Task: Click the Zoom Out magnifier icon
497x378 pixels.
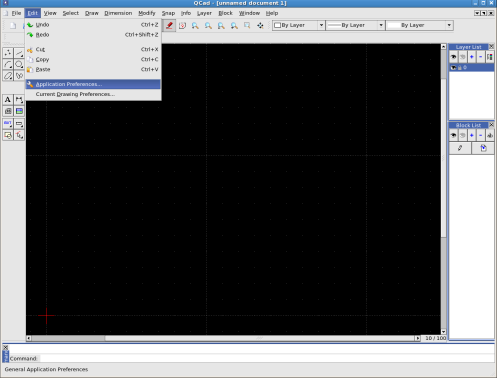Action: pyautogui.click(x=208, y=25)
